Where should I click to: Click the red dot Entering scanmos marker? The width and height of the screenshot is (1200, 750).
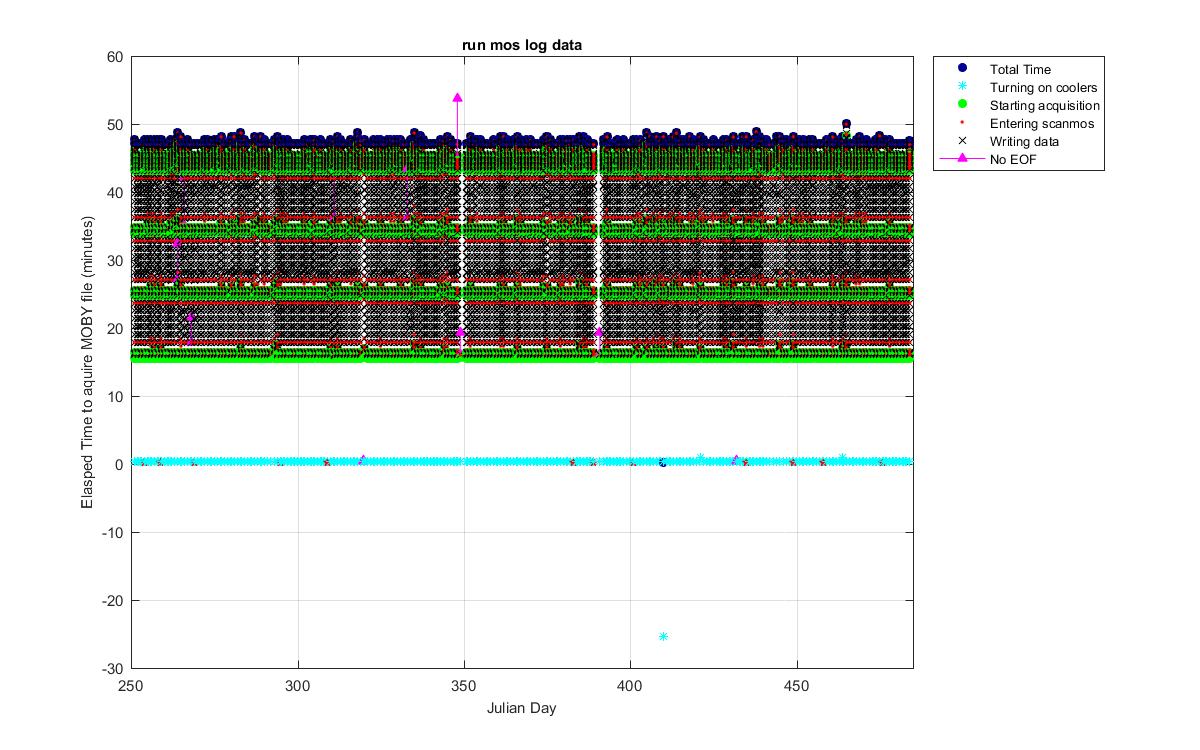(962, 123)
